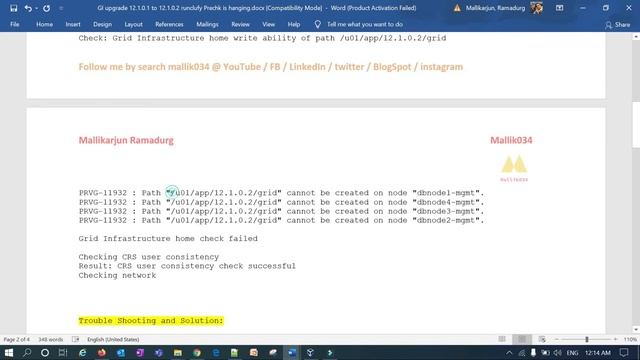Open the File menu
640x360 pixels.
[15, 24]
